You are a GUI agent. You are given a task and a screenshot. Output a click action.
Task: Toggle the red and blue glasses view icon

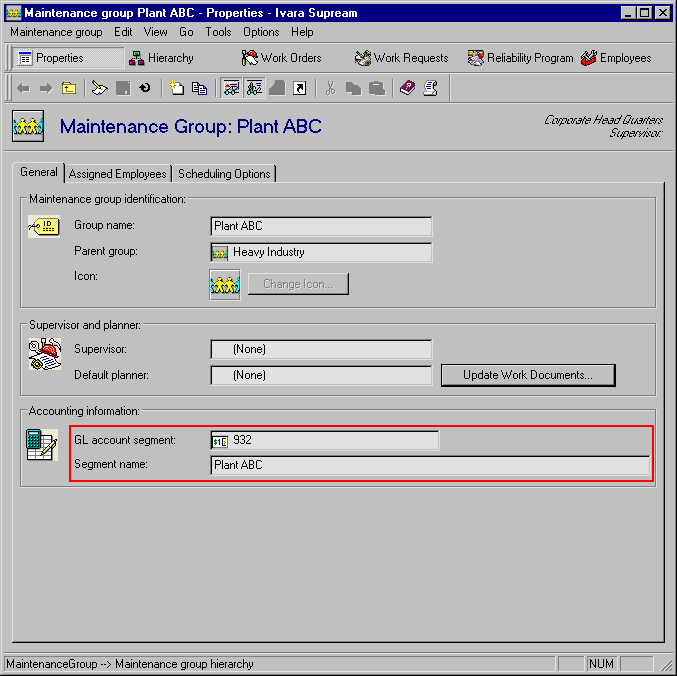231,88
